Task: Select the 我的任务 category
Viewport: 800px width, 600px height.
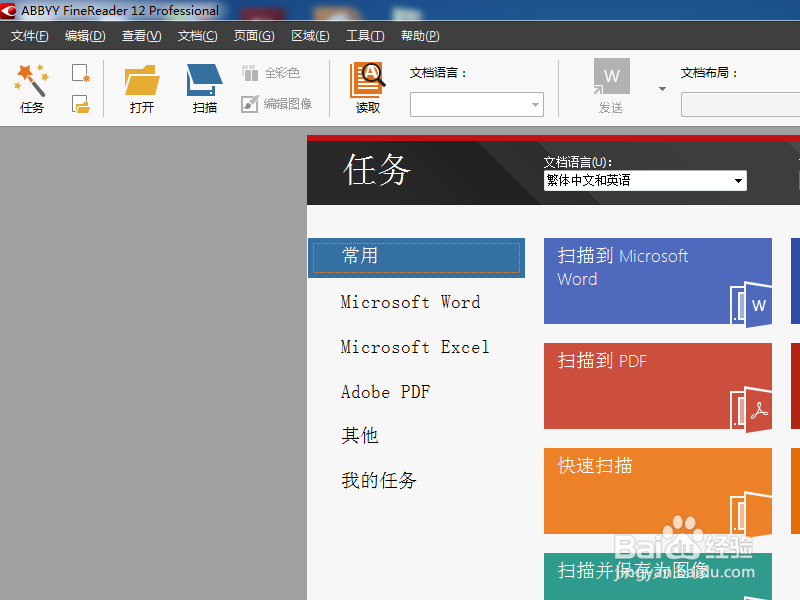Action: 379,481
